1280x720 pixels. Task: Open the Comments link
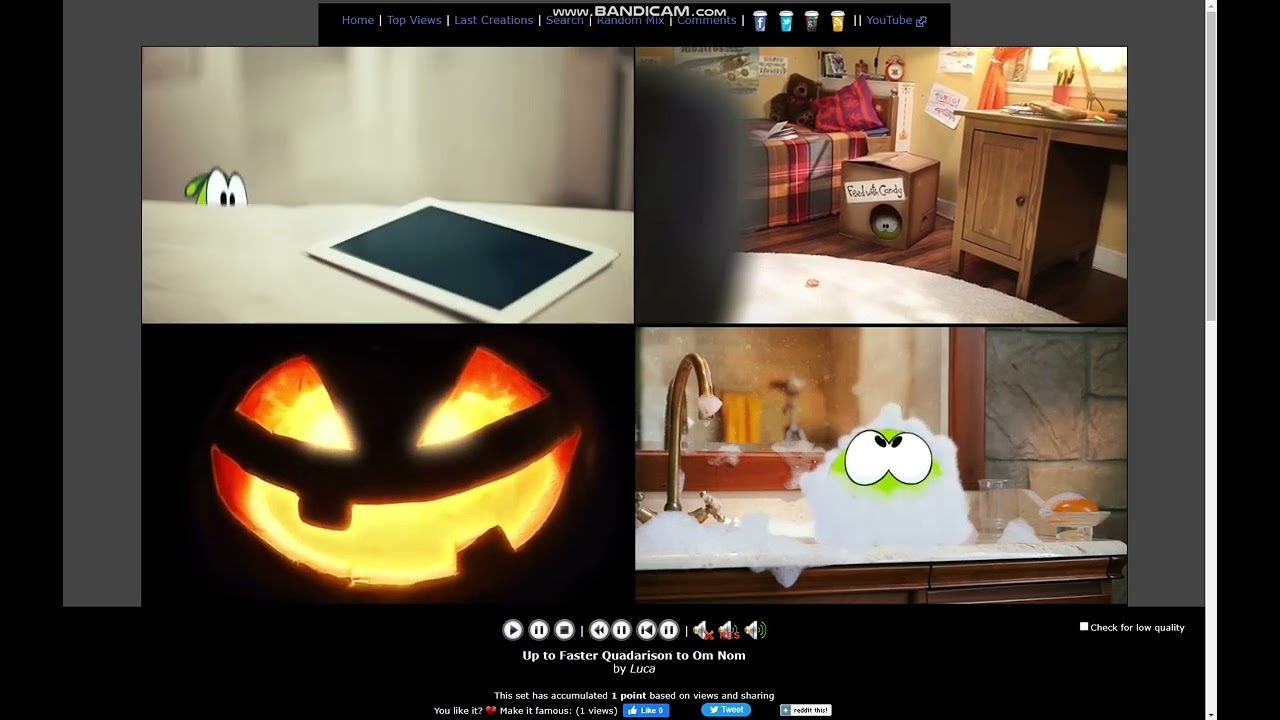[x=707, y=20]
